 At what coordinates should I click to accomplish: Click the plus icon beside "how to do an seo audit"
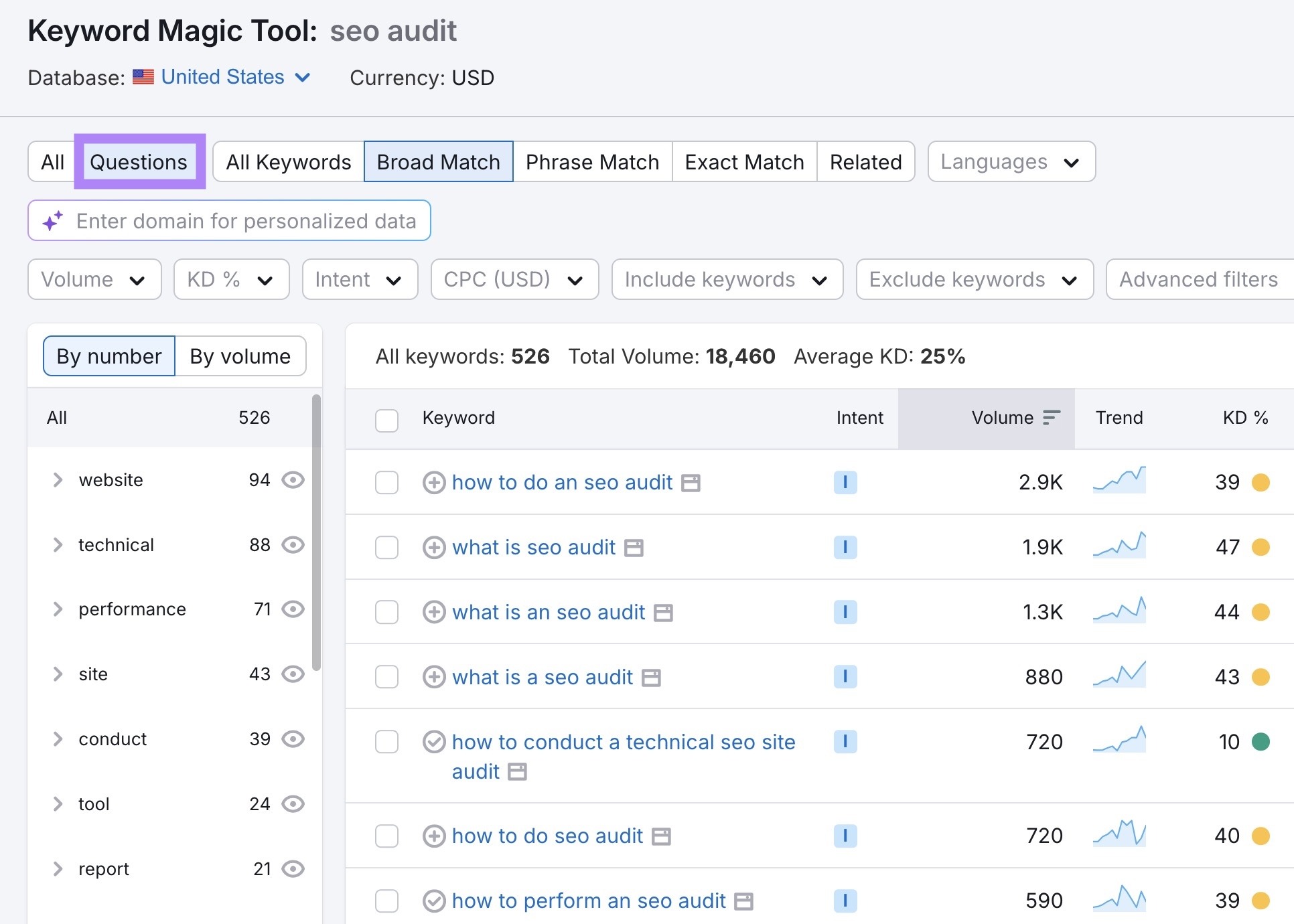pyautogui.click(x=435, y=482)
